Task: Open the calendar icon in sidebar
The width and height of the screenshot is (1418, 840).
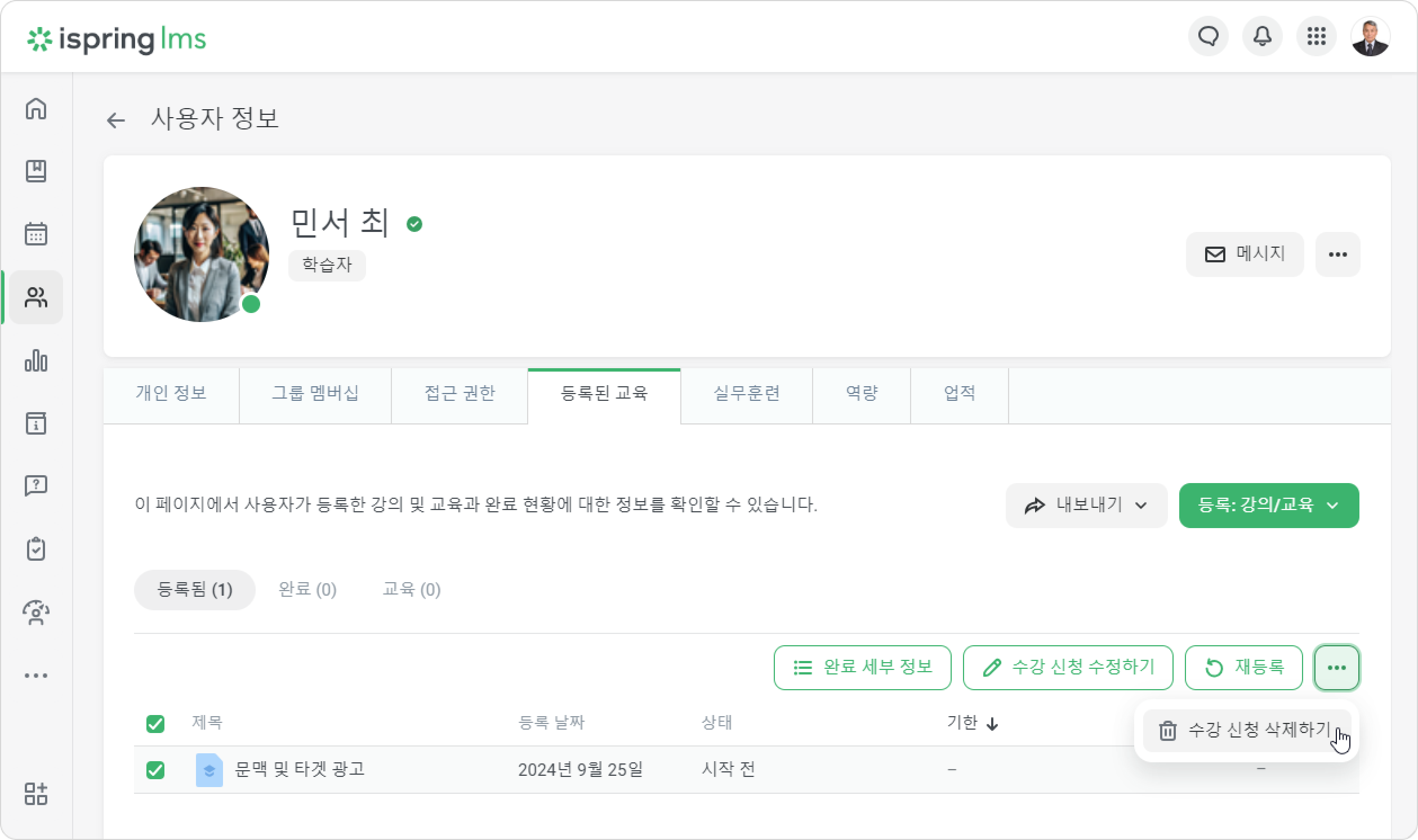Action: 35,234
